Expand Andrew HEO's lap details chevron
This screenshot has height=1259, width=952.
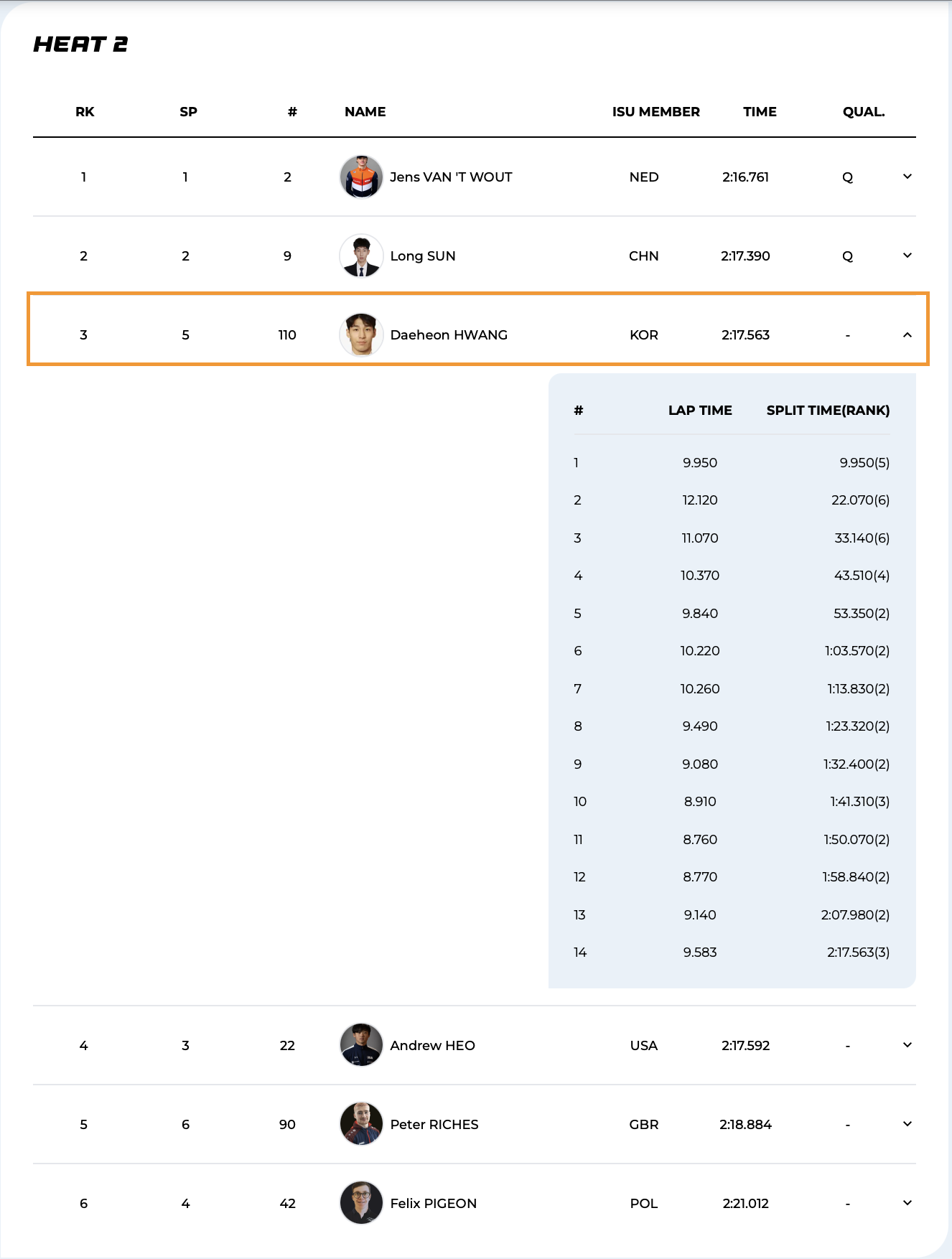click(907, 1045)
